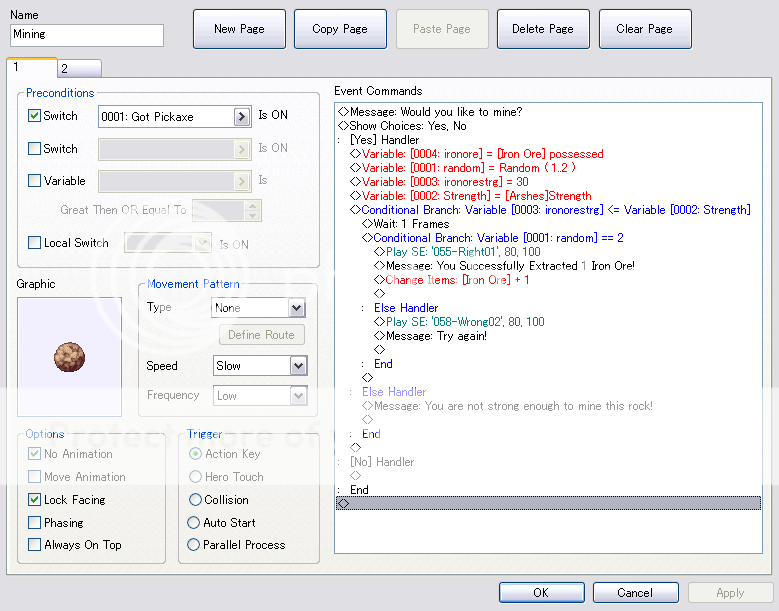
Task: Enable the Local Switch precondition checkbox
Action: pyautogui.click(x=35, y=243)
